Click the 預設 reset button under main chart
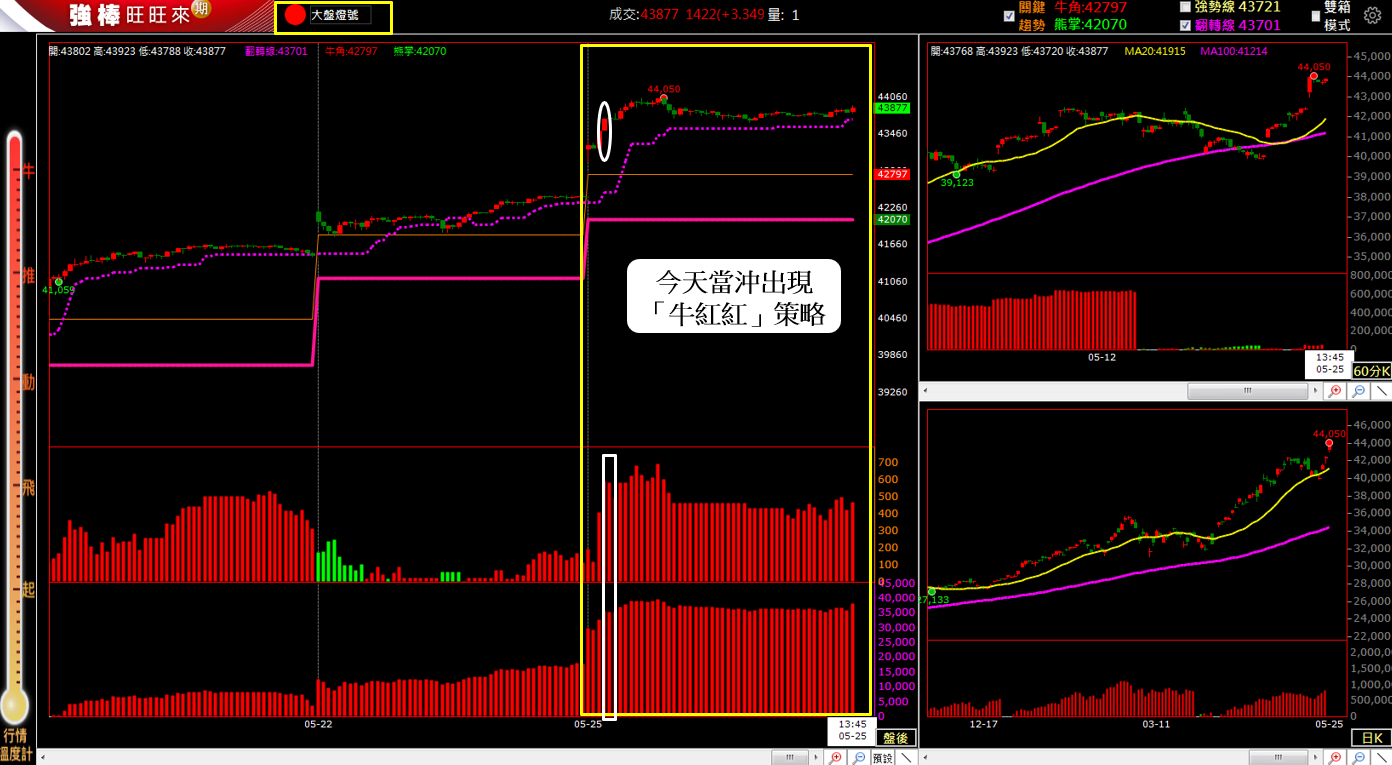This screenshot has height=765, width=1392. pos(882,758)
